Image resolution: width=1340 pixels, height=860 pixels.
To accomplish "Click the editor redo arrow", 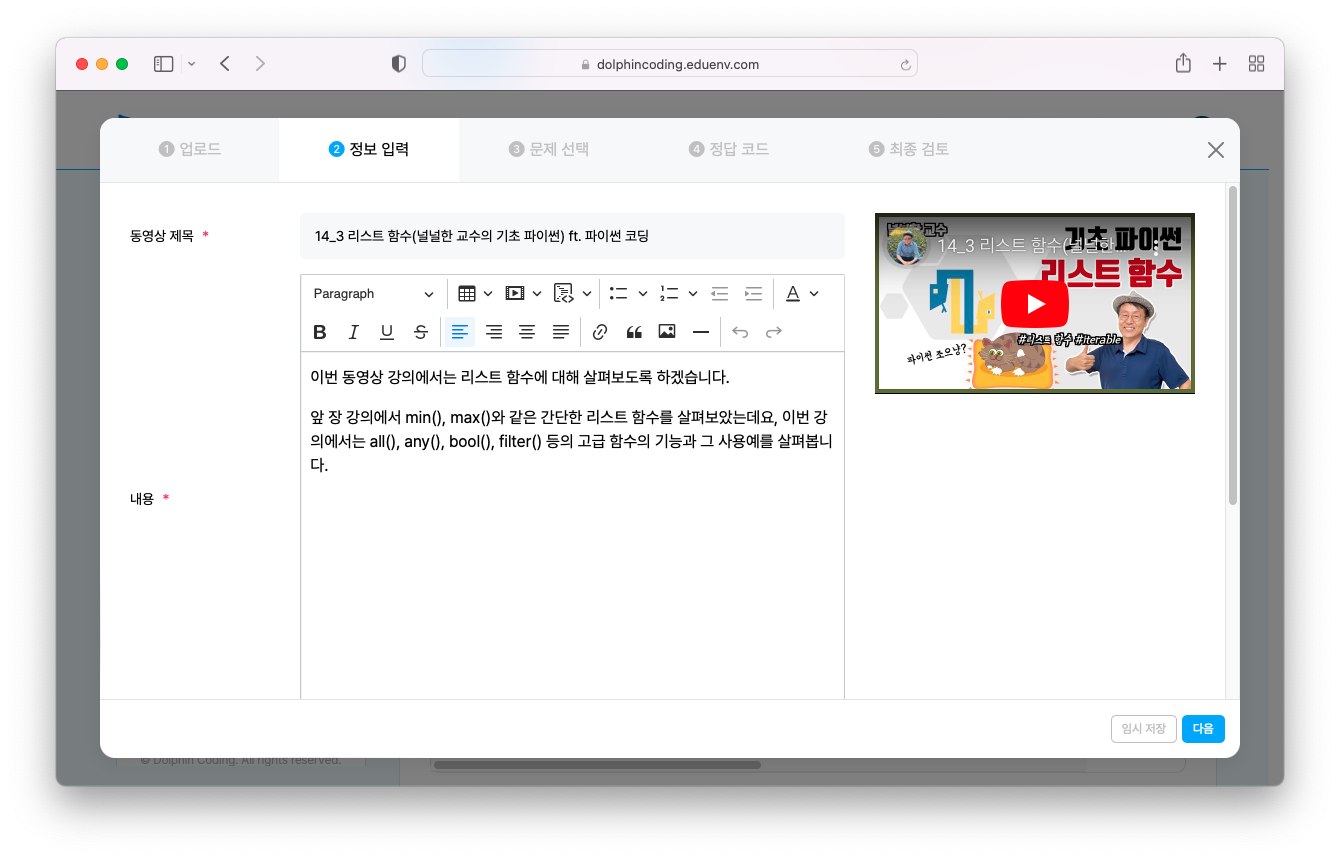I will click(774, 332).
